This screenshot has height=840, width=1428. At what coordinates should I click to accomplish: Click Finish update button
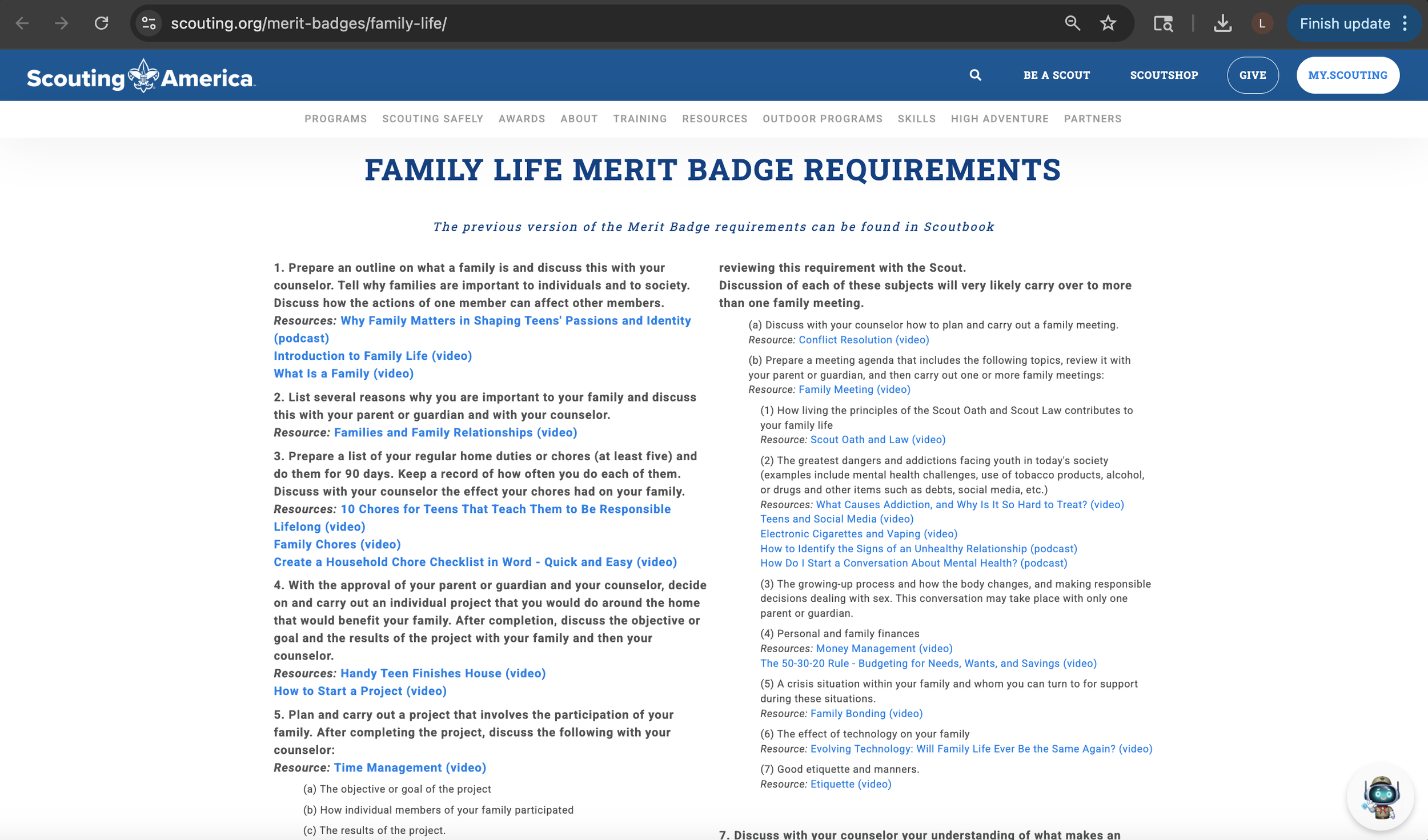pos(1344,23)
